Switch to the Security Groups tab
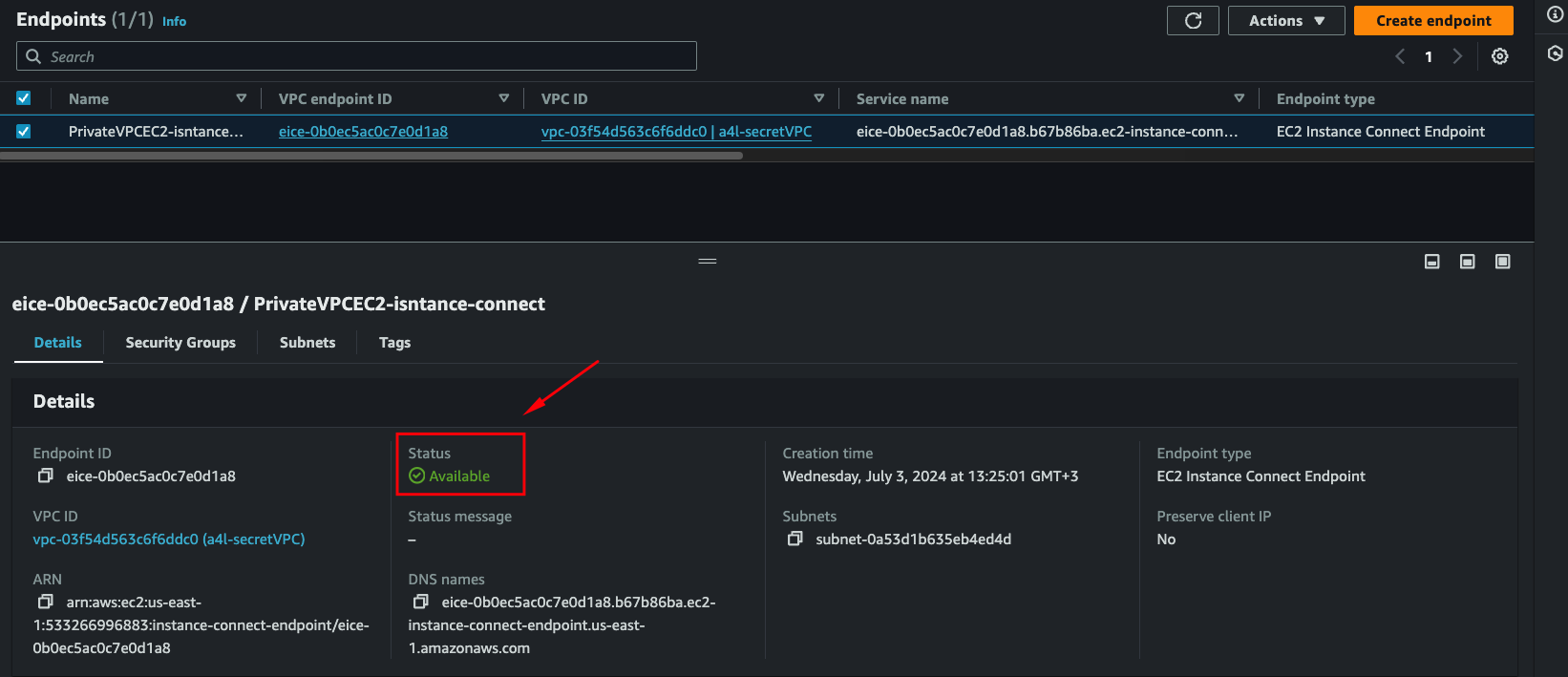Viewport: 1568px width, 677px height. pos(180,343)
